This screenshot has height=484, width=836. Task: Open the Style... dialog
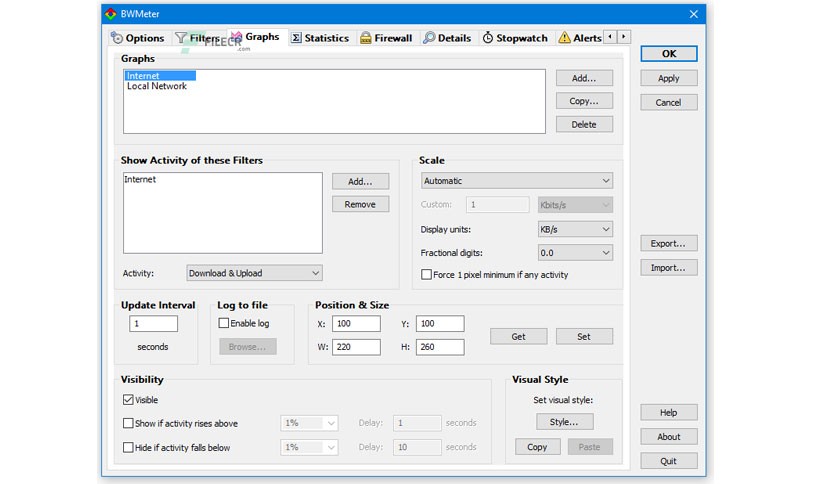click(x=564, y=422)
